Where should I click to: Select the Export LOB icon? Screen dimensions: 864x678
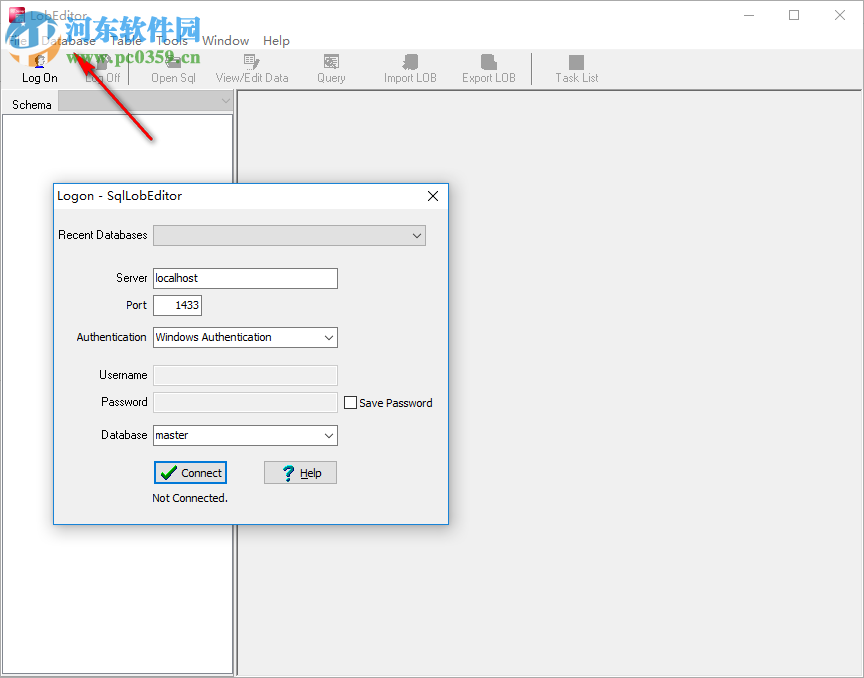[x=488, y=68]
